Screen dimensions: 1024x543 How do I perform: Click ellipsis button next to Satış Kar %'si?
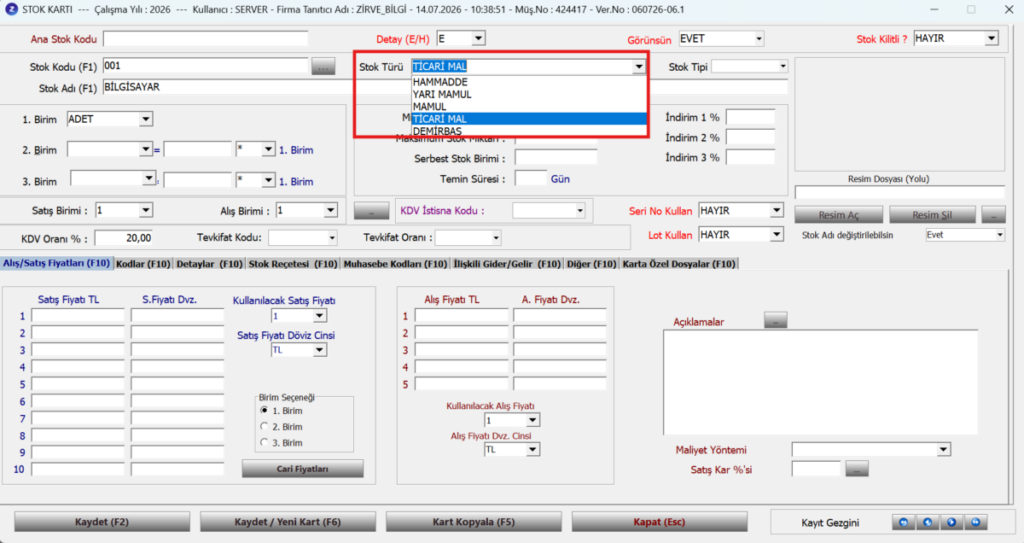pyautogui.click(x=857, y=469)
